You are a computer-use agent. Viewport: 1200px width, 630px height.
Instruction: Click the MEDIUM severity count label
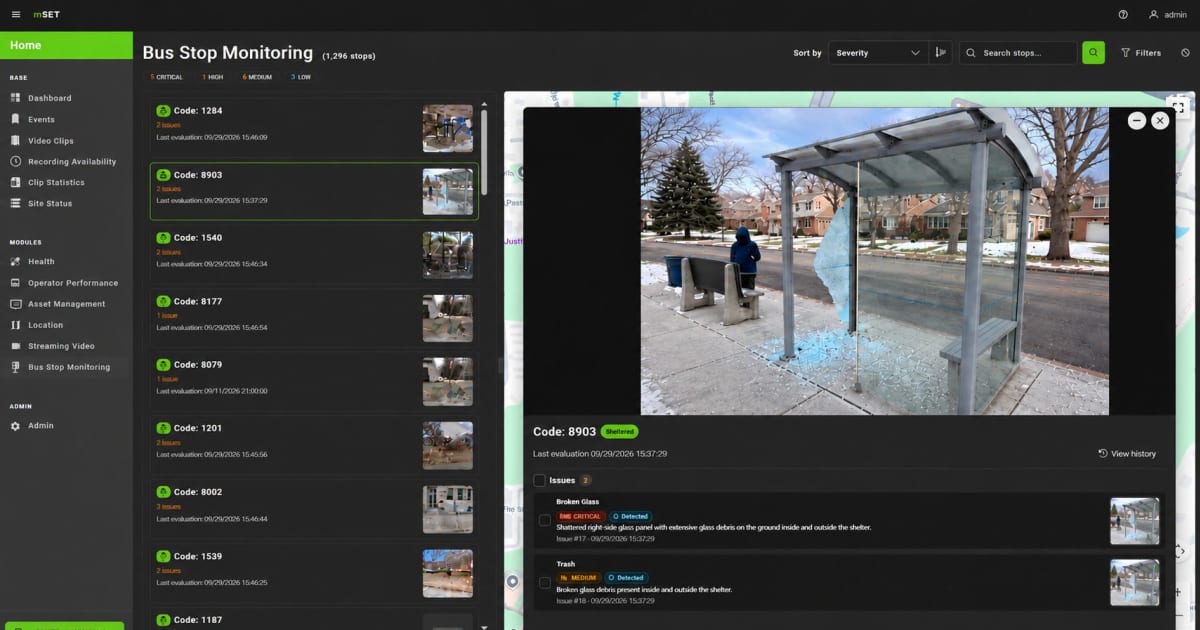(258, 77)
